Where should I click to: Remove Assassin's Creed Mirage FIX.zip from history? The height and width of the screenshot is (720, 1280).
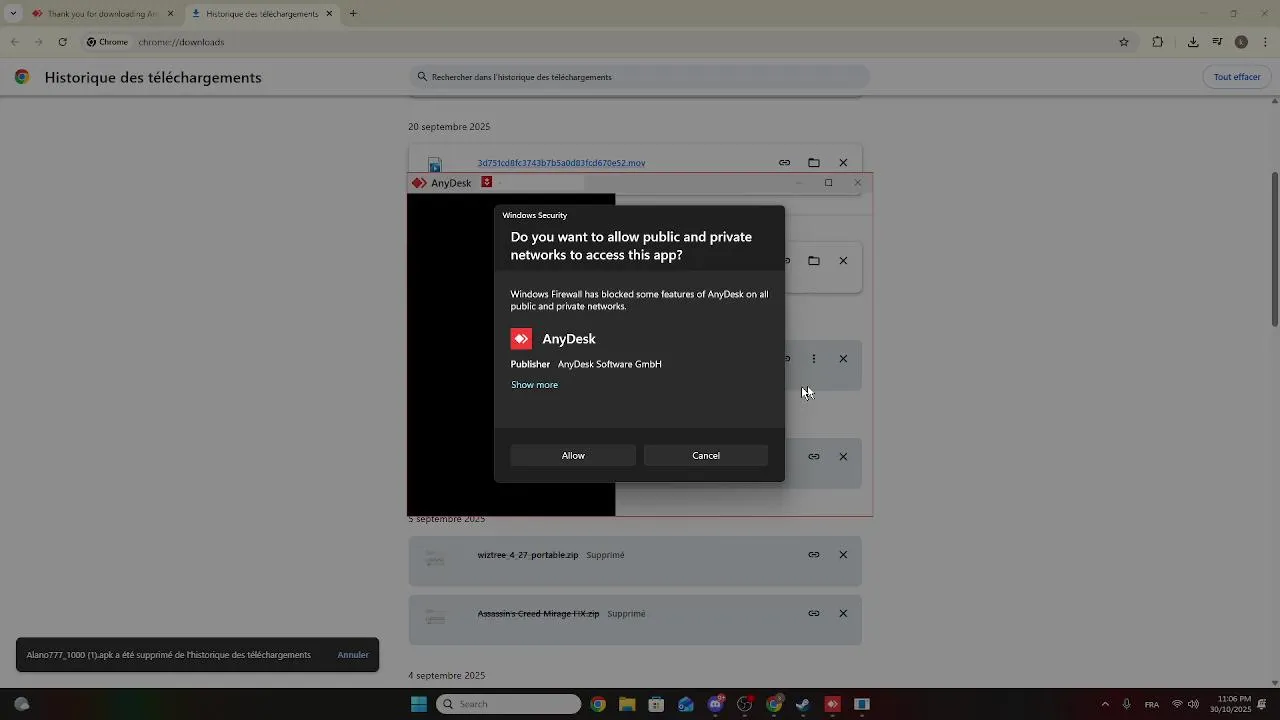click(x=843, y=614)
